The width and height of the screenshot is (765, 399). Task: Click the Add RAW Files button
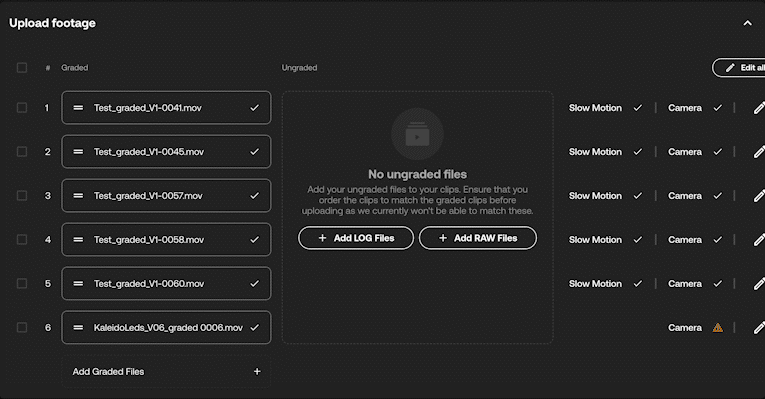pyautogui.click(x=478, y=238)
